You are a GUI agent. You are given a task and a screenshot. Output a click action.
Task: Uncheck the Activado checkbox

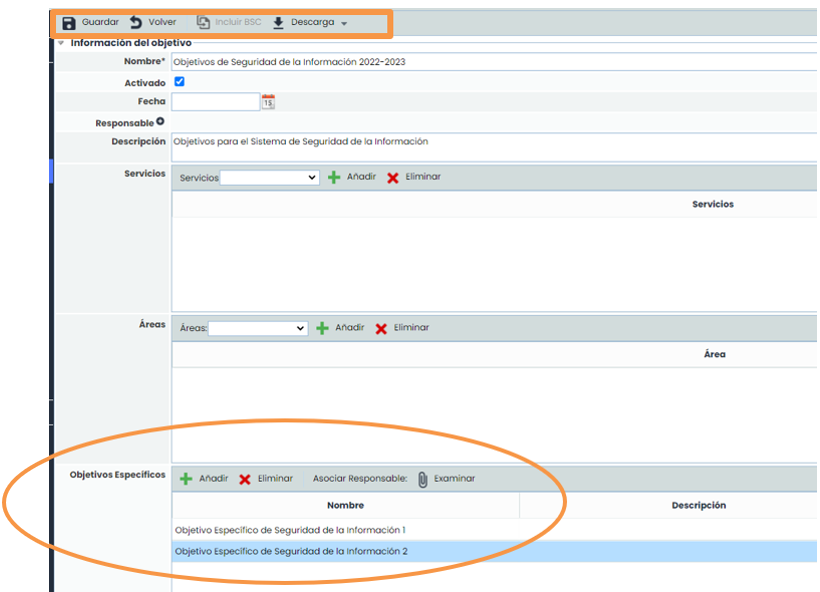coord(180,82)
